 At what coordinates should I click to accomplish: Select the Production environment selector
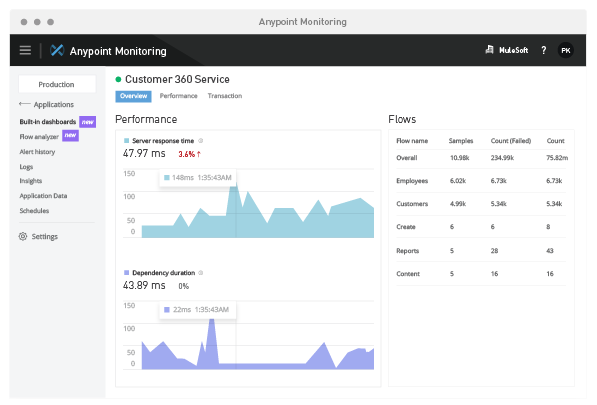tap(57, 84)
